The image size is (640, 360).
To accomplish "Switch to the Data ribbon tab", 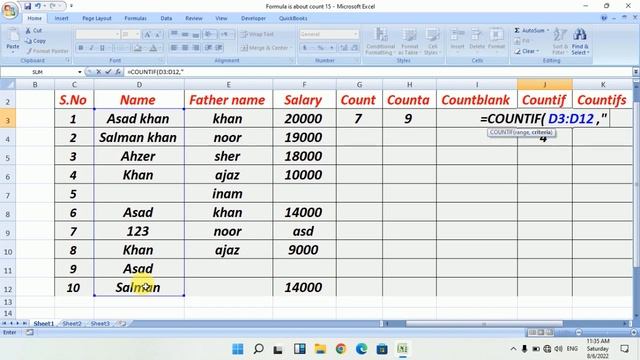I will [166, 18].
